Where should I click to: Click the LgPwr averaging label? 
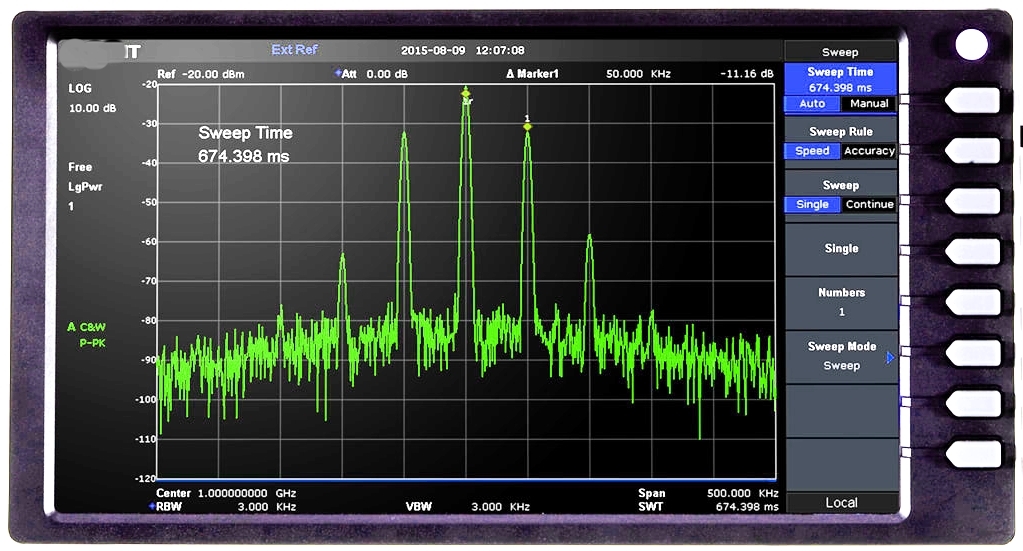pos(85,186)
